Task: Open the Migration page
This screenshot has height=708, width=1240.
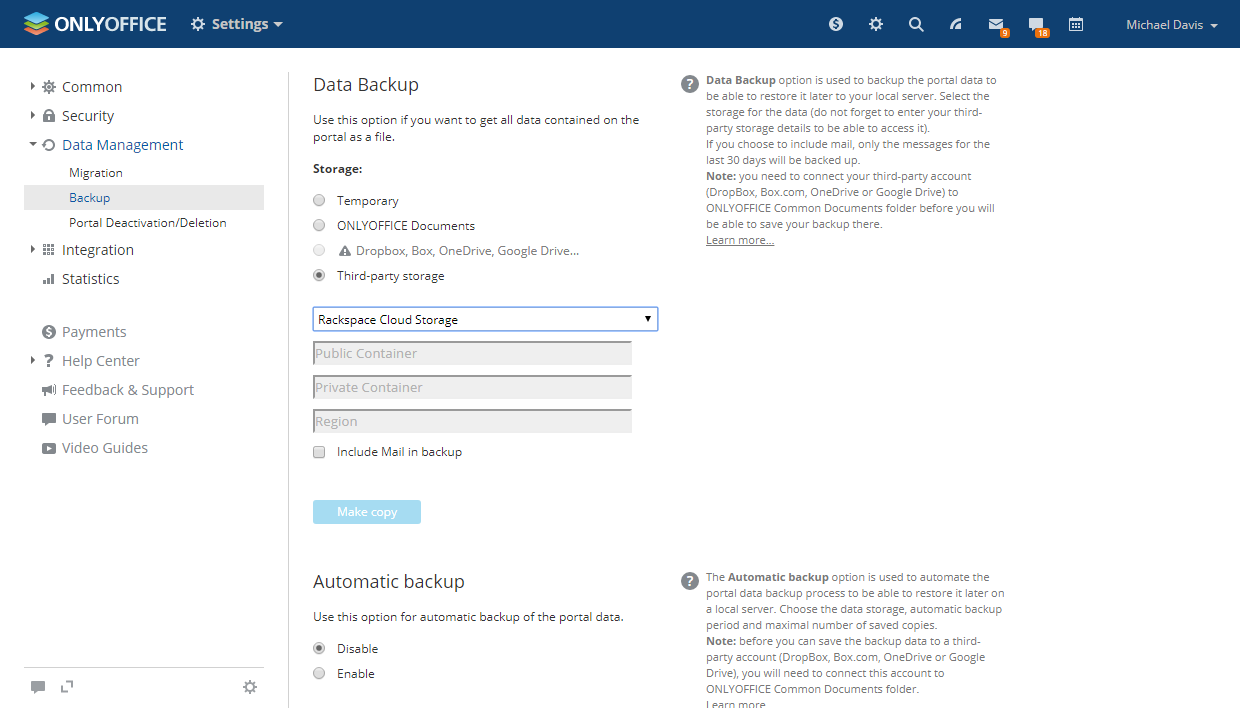Action: pyautogui.click(x=96, y=173)
